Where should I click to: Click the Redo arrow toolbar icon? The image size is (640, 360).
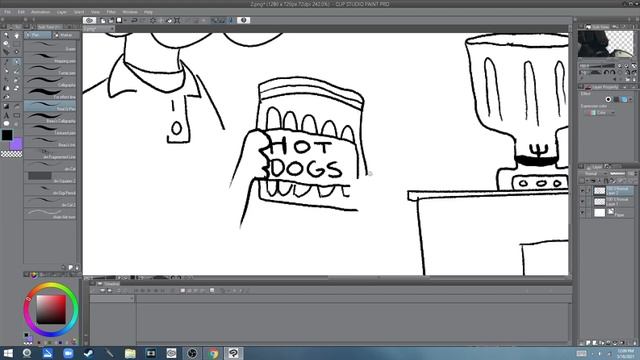[143, 20]
